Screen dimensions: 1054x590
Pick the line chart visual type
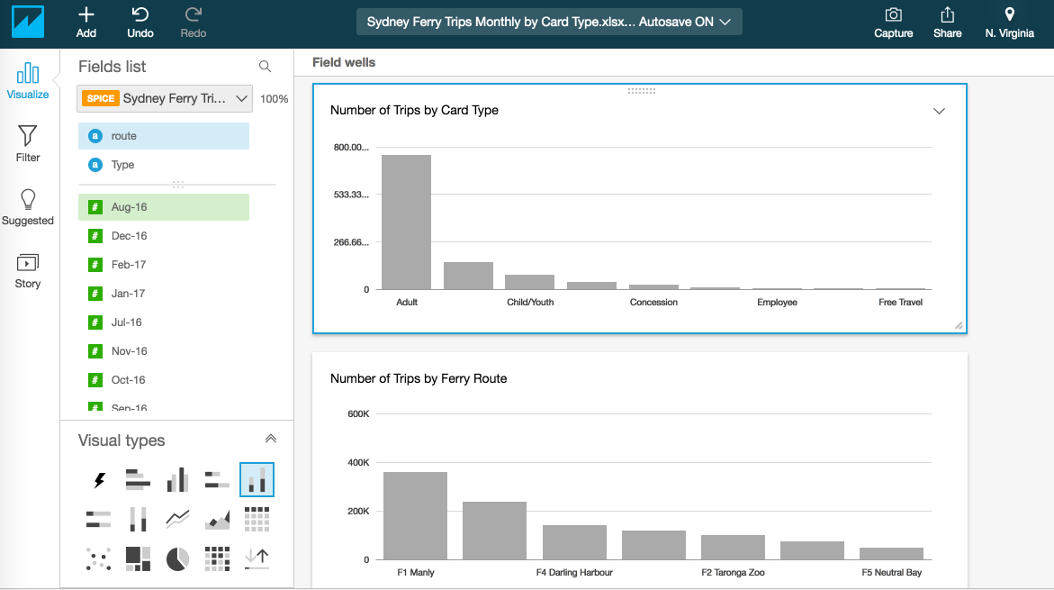177,519
